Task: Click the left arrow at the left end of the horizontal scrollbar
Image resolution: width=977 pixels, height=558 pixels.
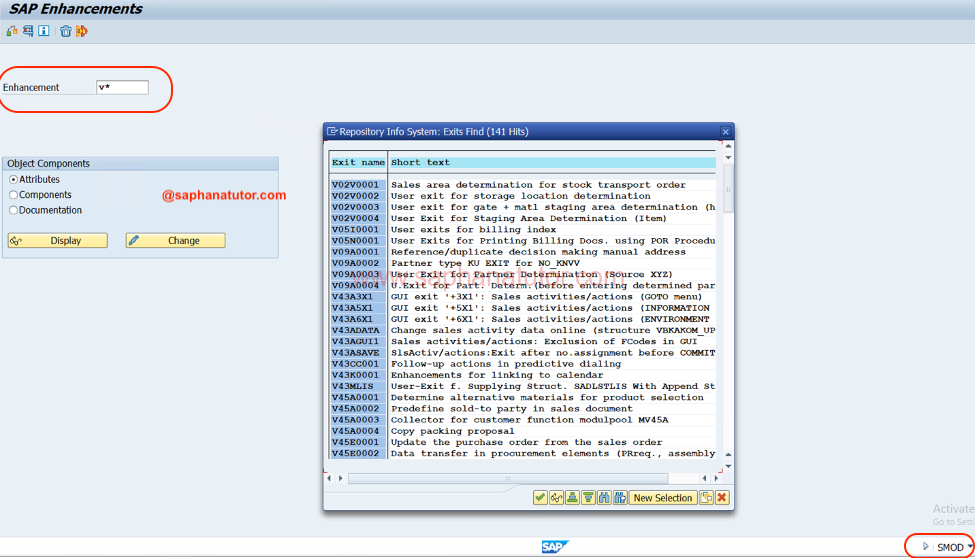Action: click(x=330, y=478)
